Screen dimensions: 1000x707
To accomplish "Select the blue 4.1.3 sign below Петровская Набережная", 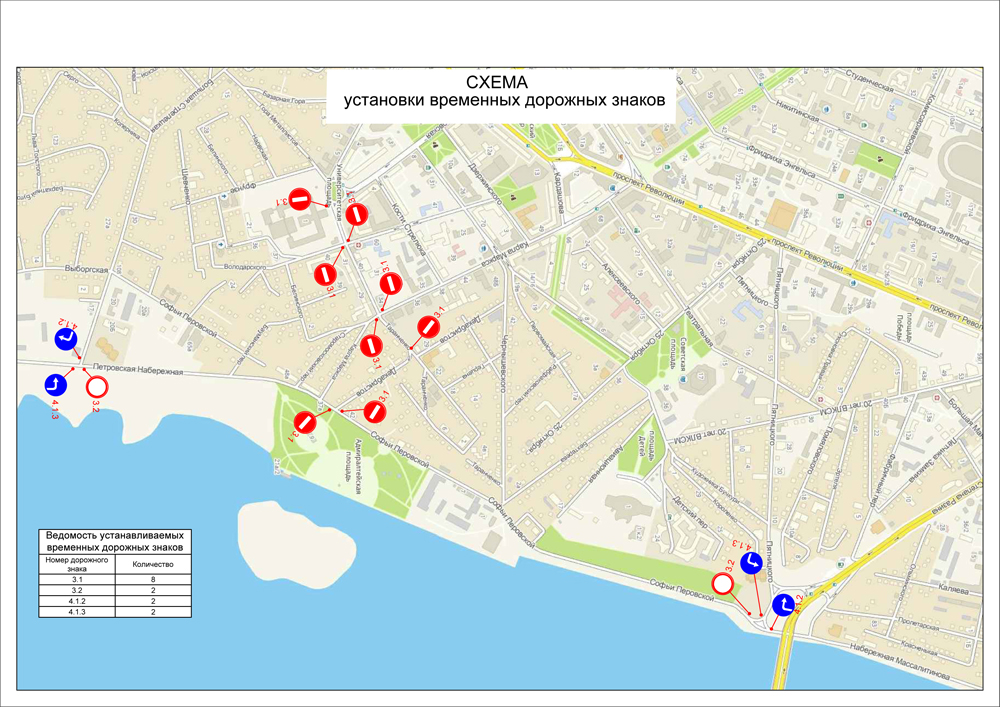I will click(53, 385).
